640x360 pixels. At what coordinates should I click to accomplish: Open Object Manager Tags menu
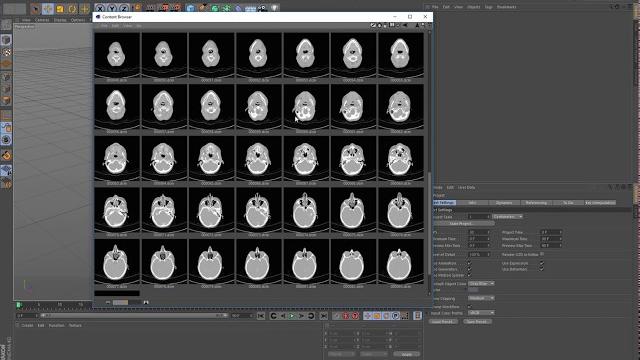tap(489, 7)
